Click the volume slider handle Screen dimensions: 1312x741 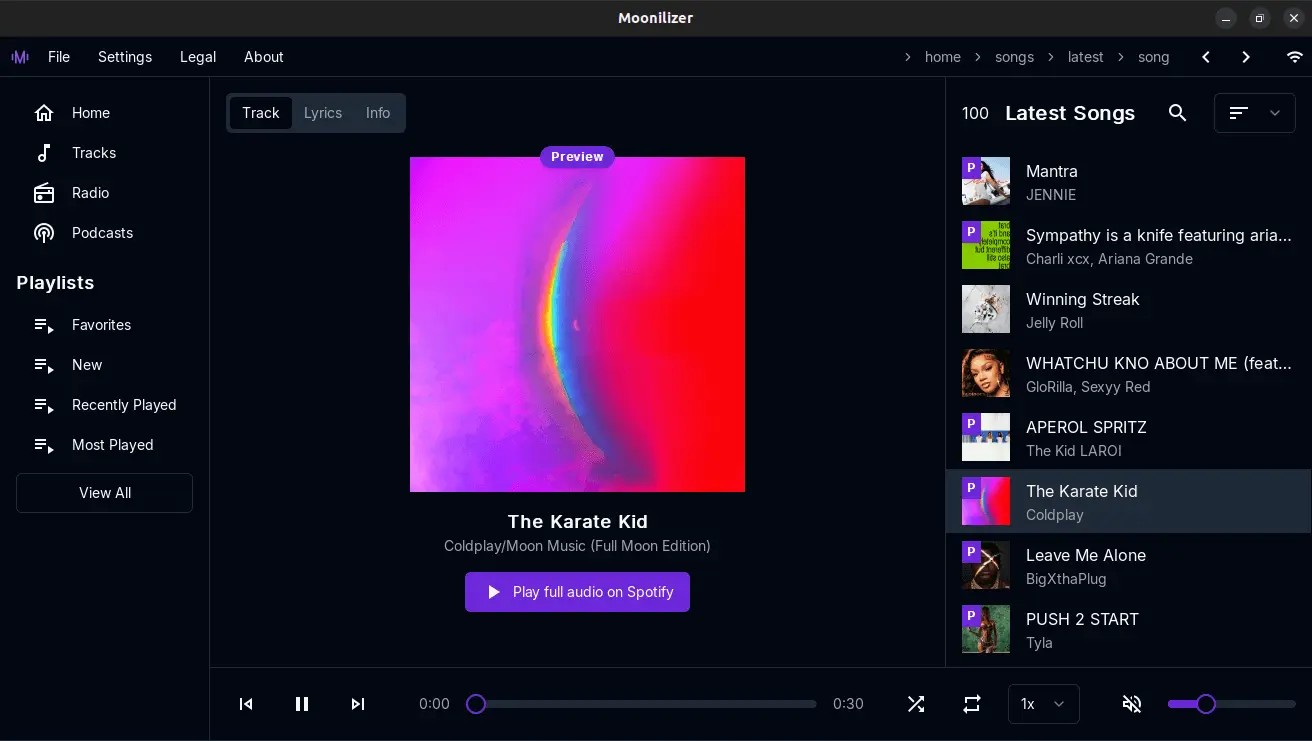[1206, 704]
